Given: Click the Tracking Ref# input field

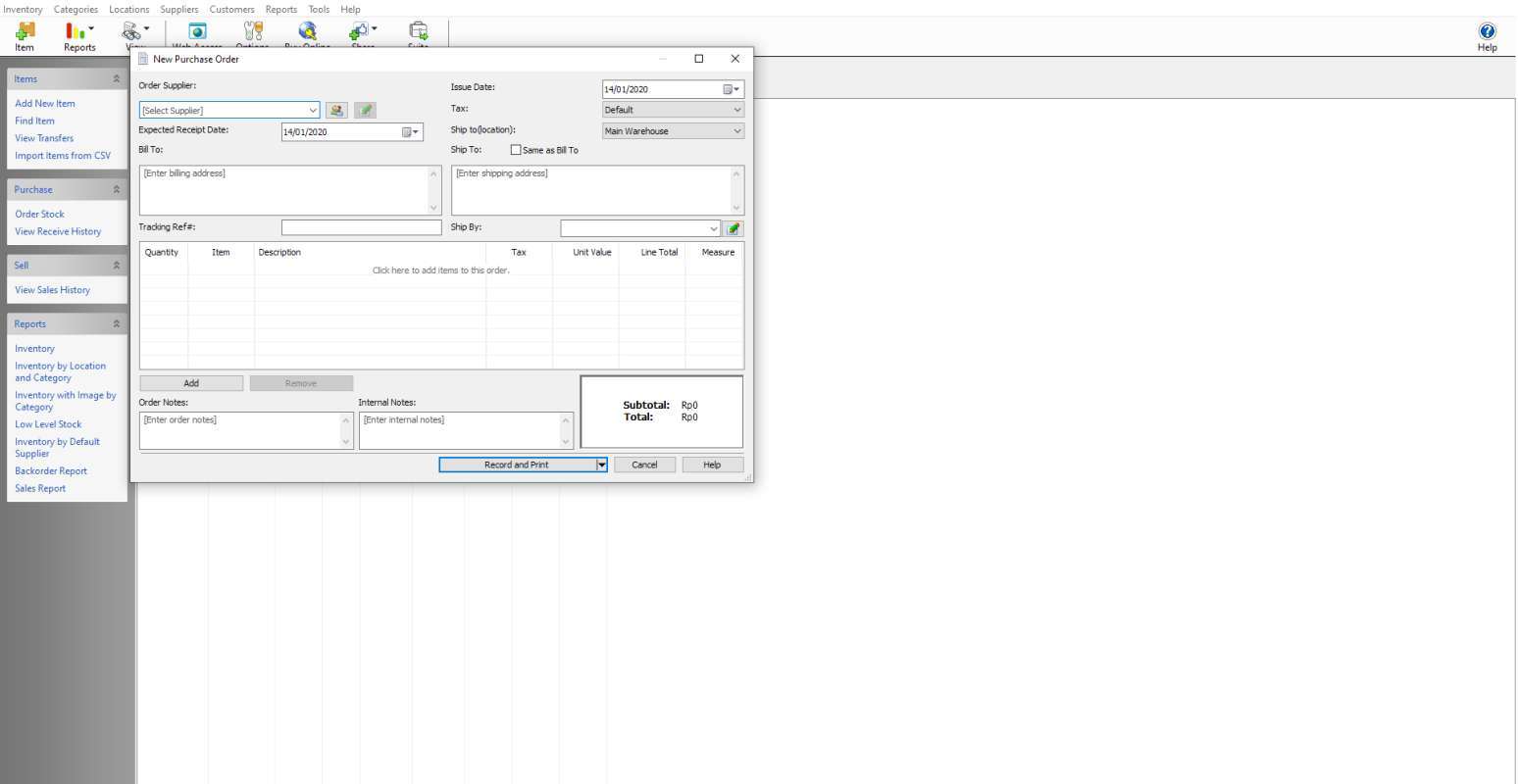Looking at the screenshot, I should tap(362, 227).
